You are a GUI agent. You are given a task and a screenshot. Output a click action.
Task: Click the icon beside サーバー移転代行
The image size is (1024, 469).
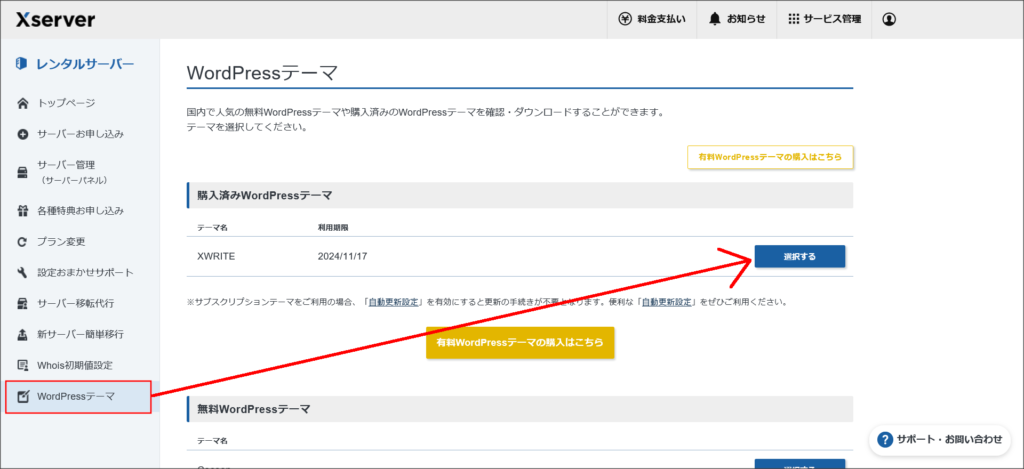click(23, 304)
